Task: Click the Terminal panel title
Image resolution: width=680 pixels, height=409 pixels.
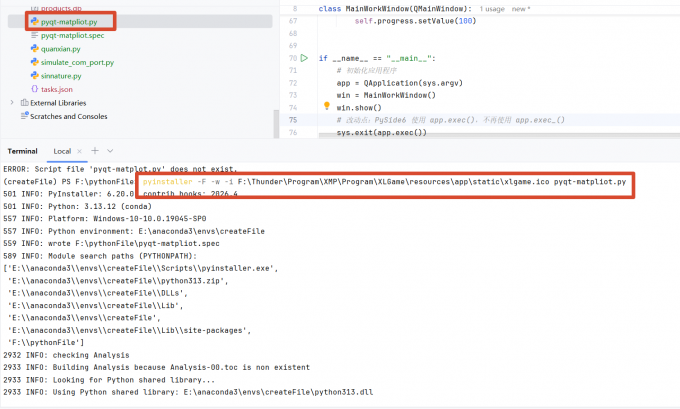Action: (x=23, y=151)
